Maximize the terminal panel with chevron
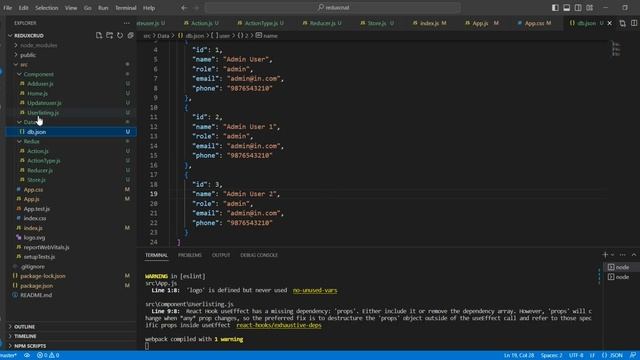 634,255
